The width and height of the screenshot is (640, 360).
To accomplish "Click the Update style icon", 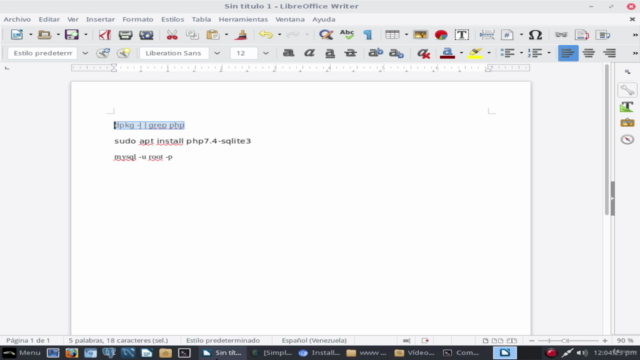I will point(103,53).
